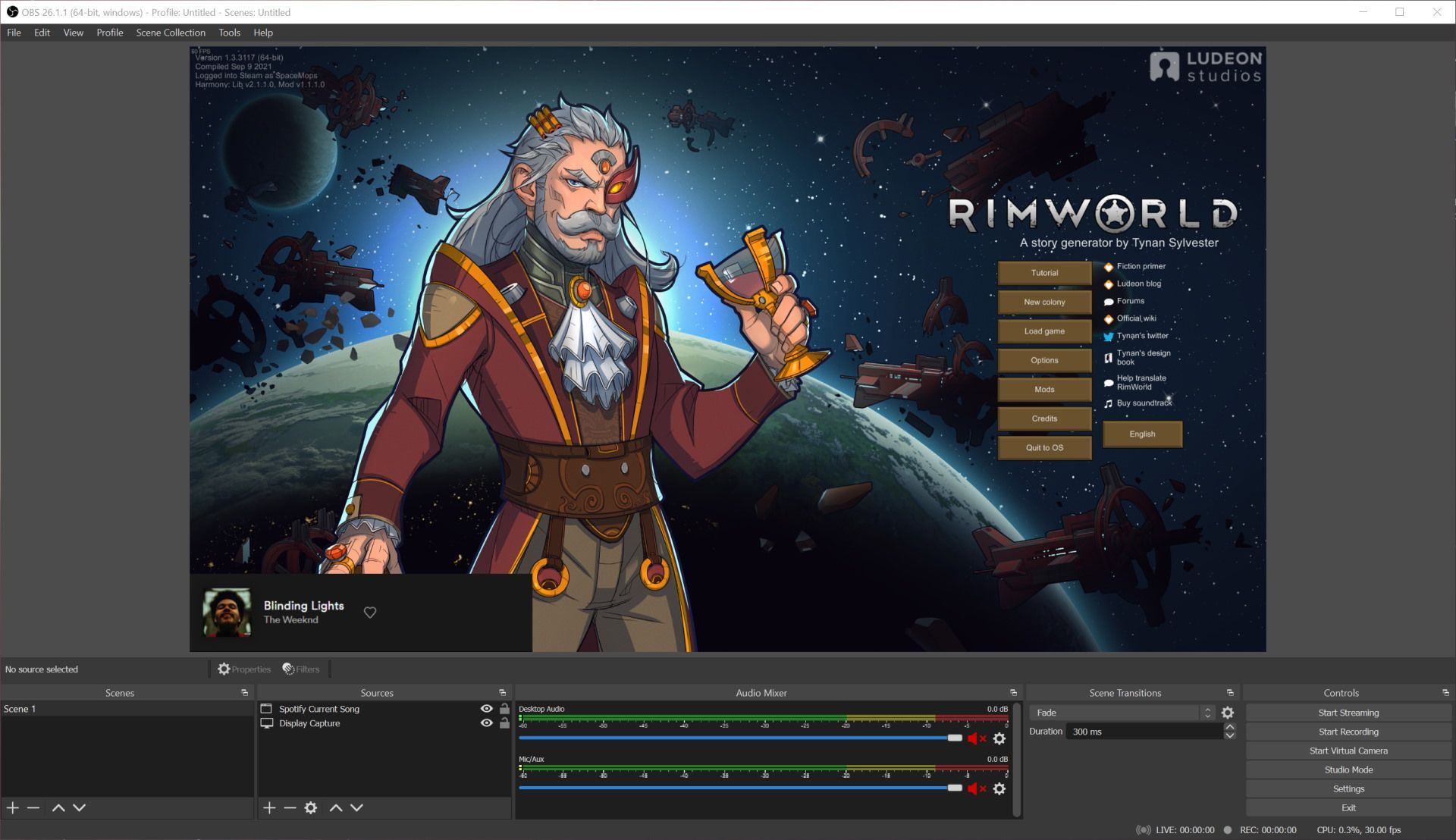
Task: Click Start Streaming button
Action: pos(1348,712)
